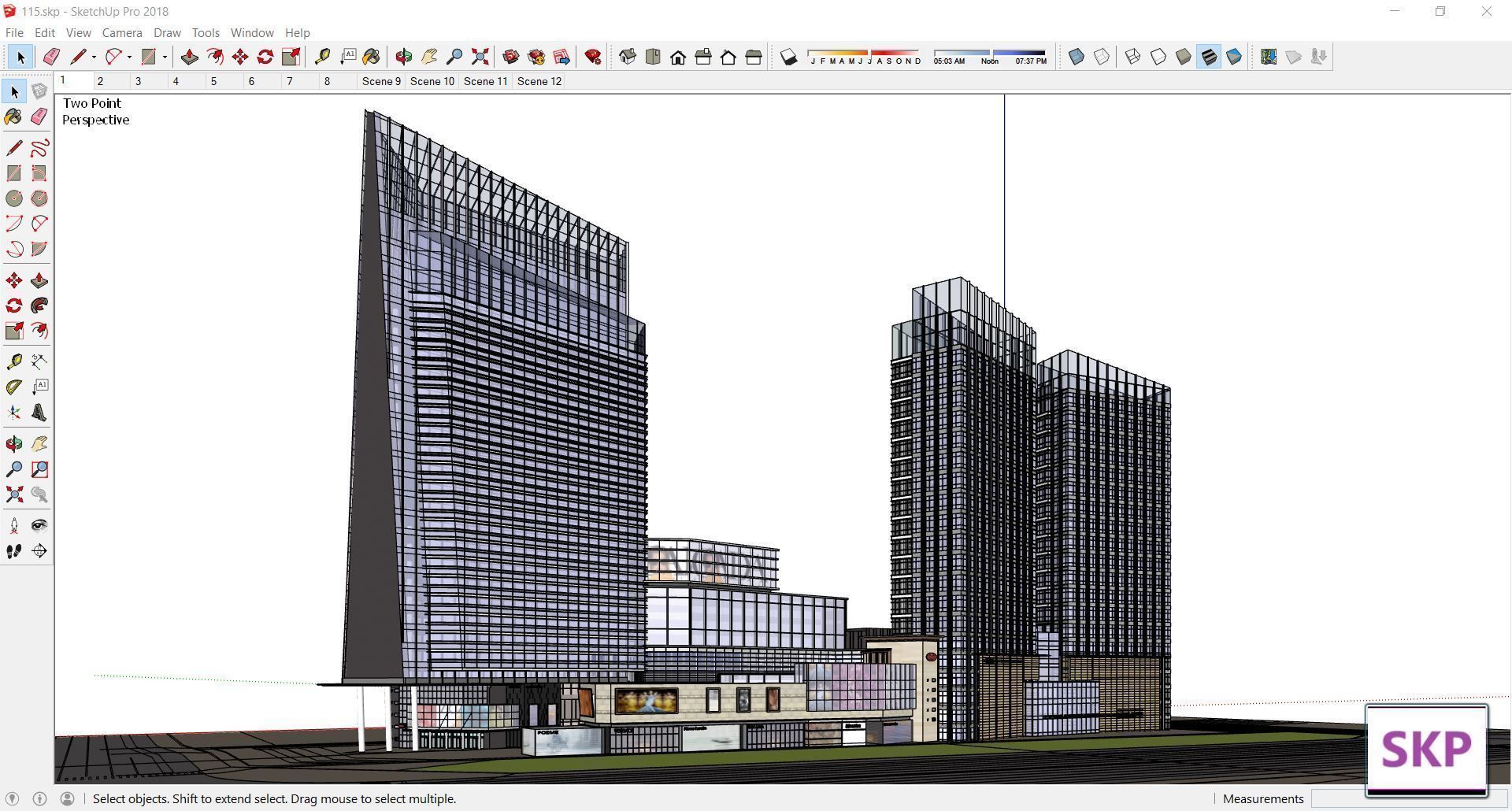Switch to Front view house icon
Viewport: 1512px width, 811px height.
click(x=678, y=57)
